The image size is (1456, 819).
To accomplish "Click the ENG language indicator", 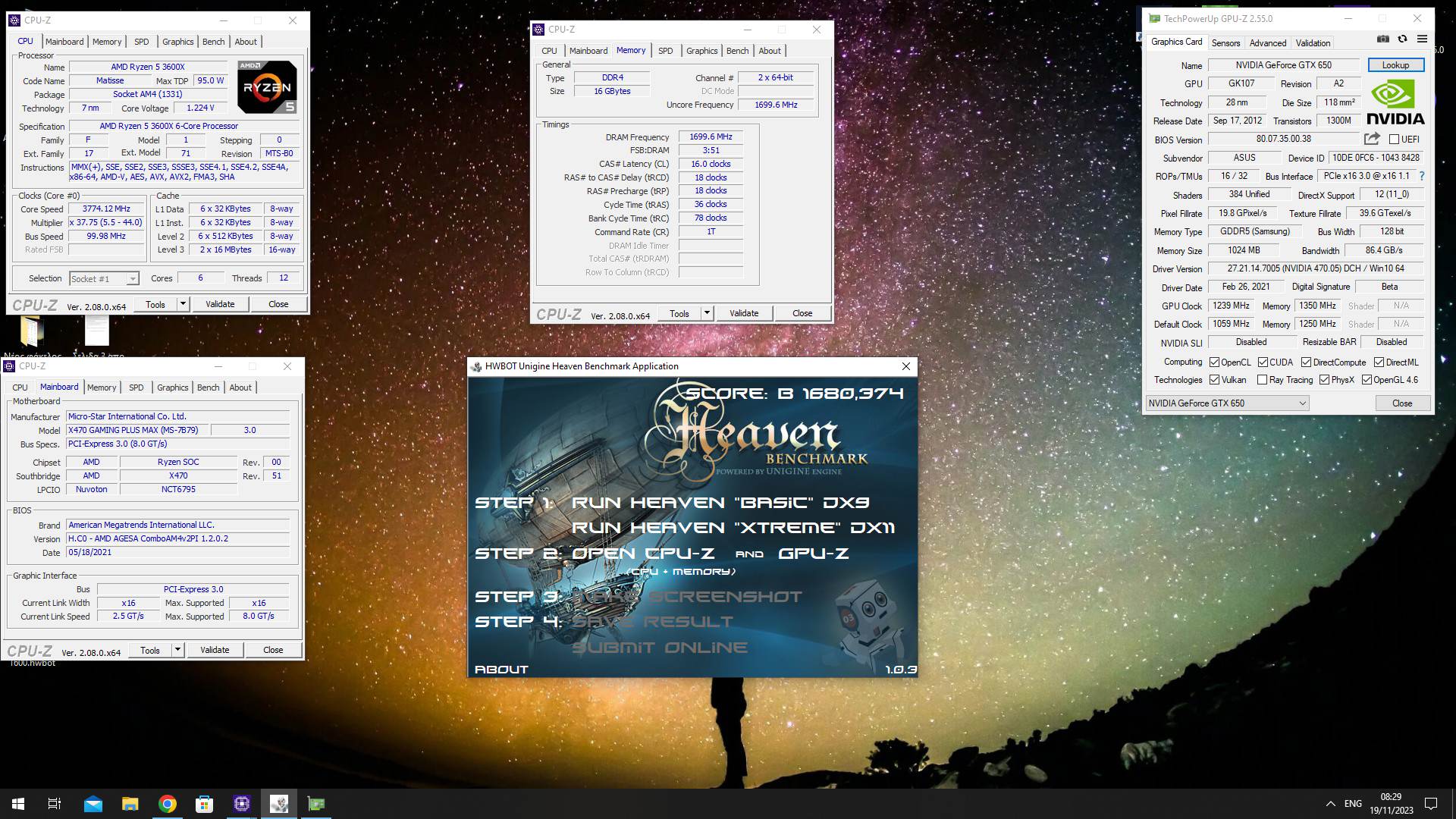I will point(1353,804).
